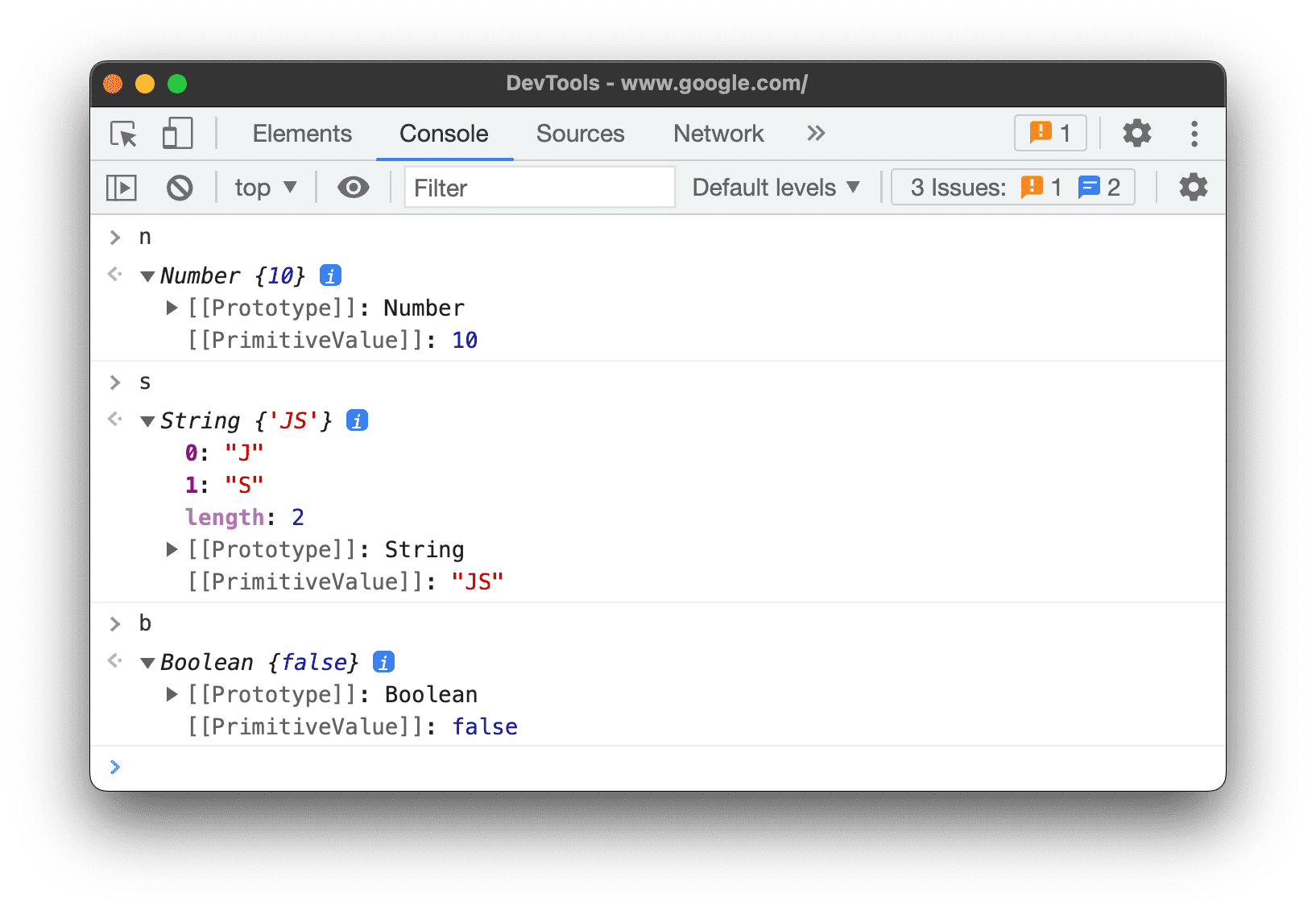Show the console sidebar panel
The height and width of the screenshot is (910, 1316).
[x=122, y=188]
